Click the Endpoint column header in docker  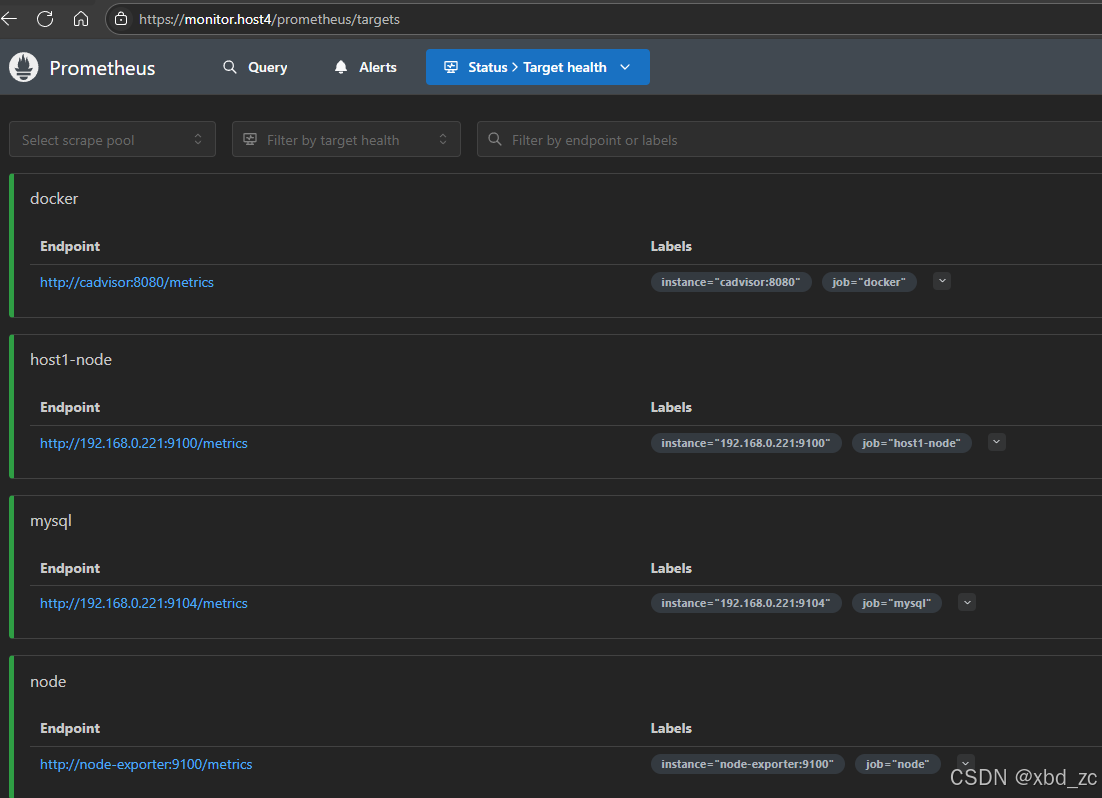click(x=70, y=246)
